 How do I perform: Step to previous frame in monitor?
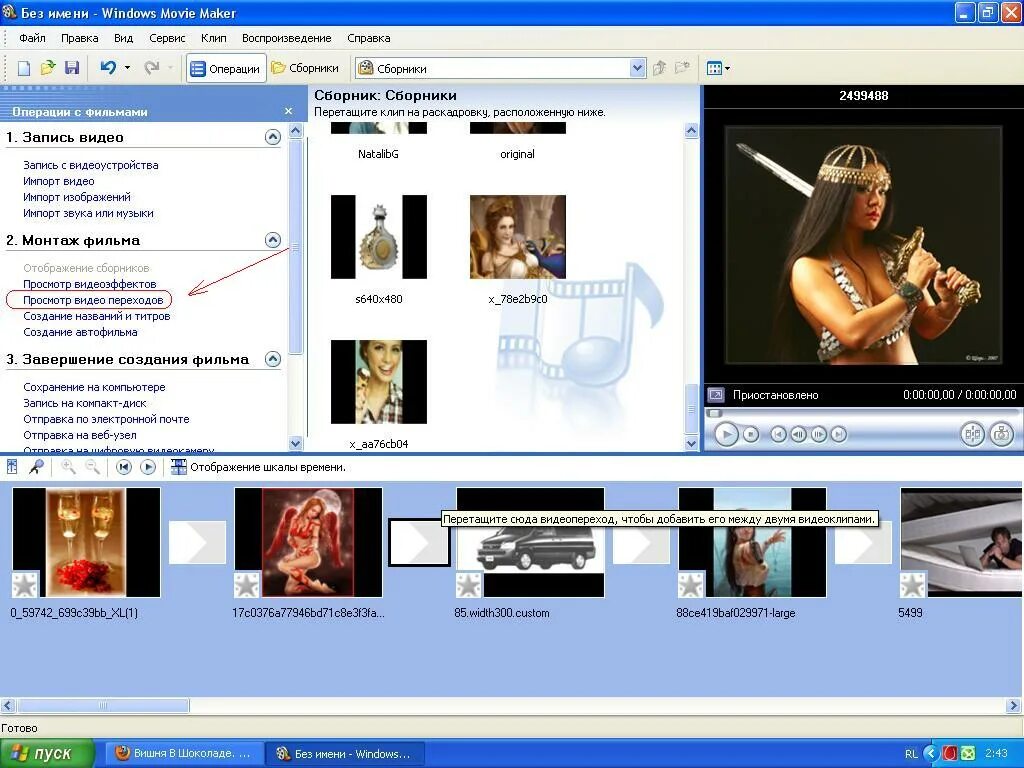[x=798, y=434]
